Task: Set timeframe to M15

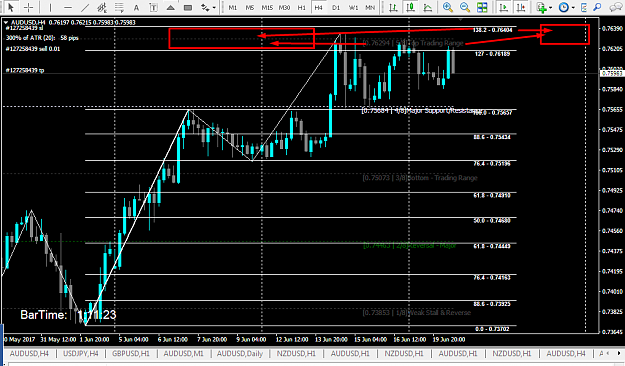Action: [267, 8]
